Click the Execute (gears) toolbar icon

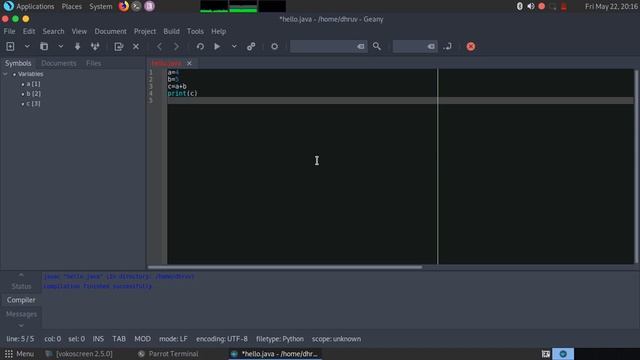click(251, 47)
